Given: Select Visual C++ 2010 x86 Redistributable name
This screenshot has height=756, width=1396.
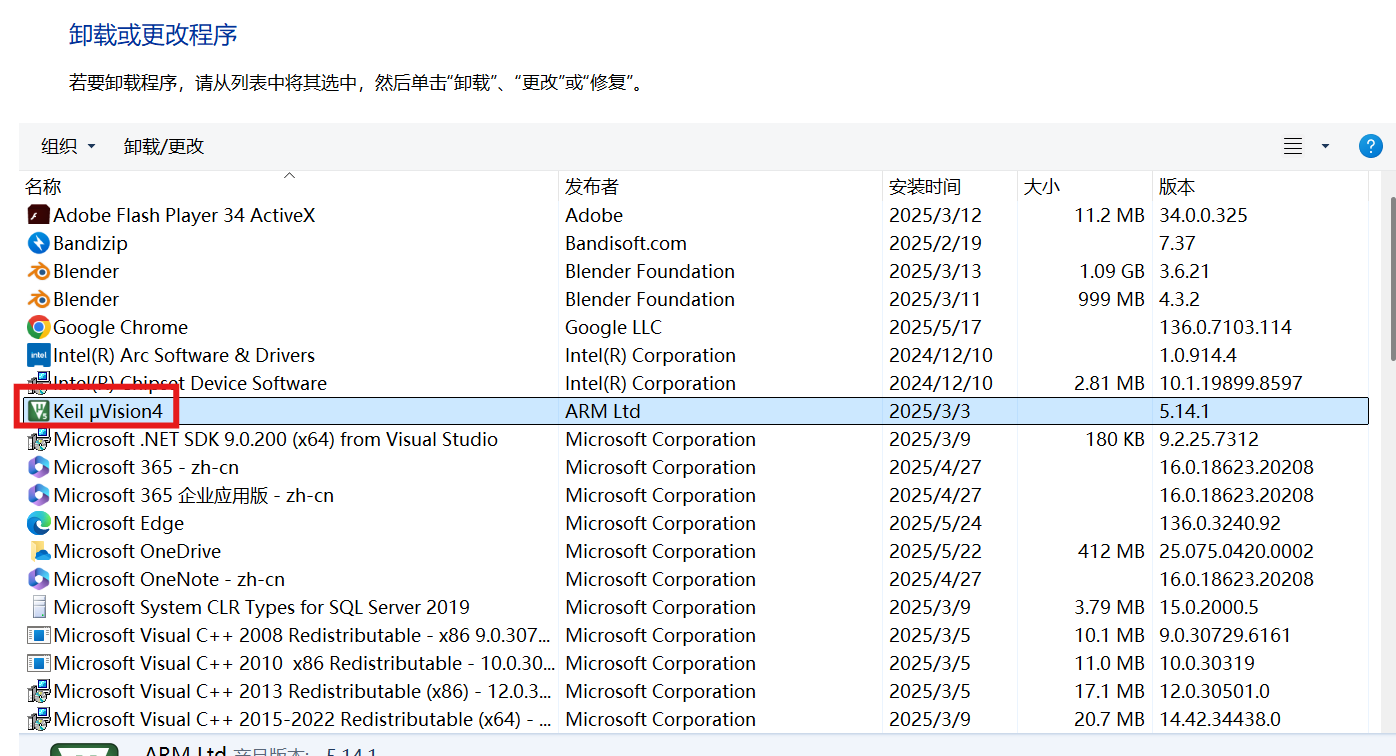Looking at the screenshot, I should 302,663.
